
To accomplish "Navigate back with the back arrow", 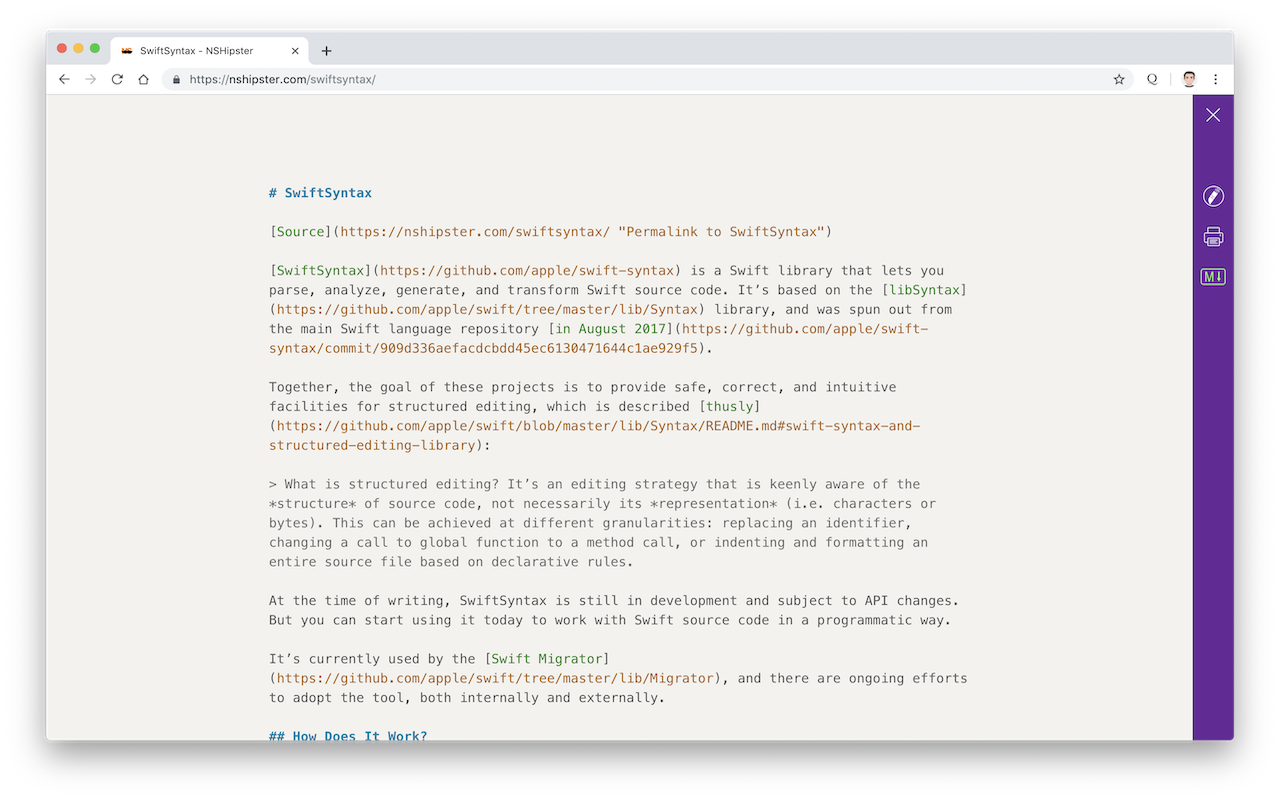I will [64, 78].
